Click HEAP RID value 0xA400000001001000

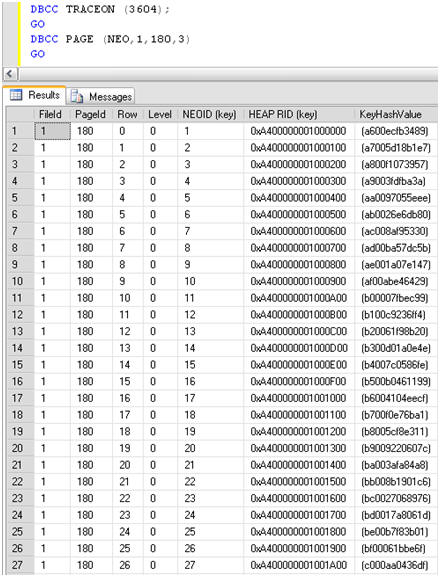point(298,398)
